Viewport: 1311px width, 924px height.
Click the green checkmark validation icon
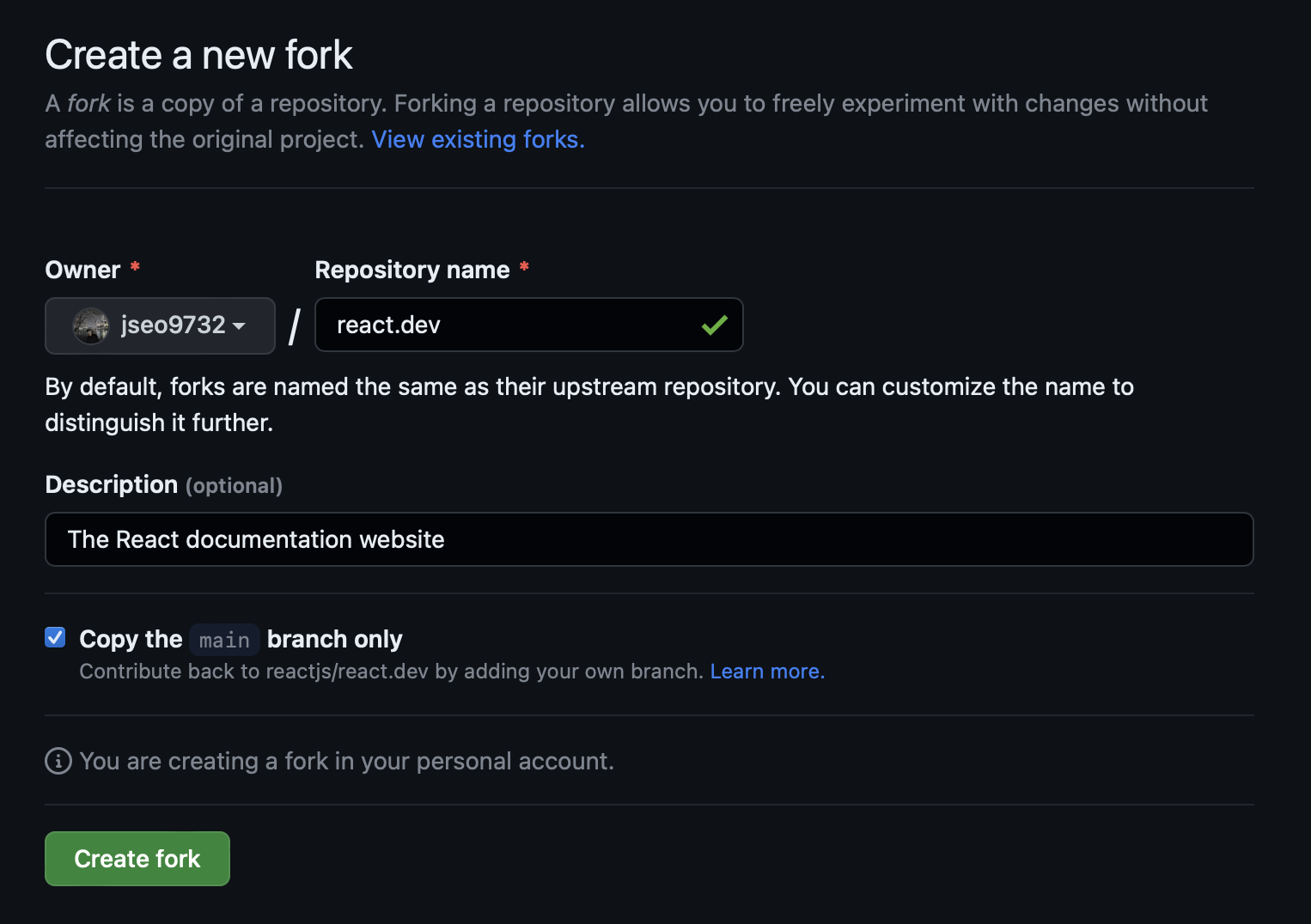click(715, 325)
